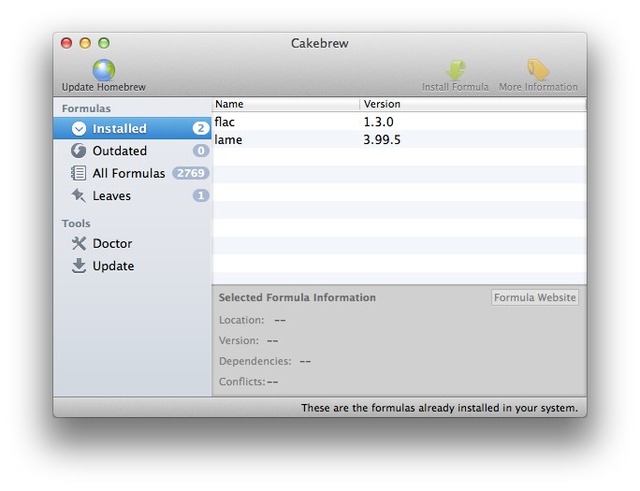Close the Cakebrew window with red button
Image resolution: width=640 pixels, height=491 pixels.
(66, 43)
